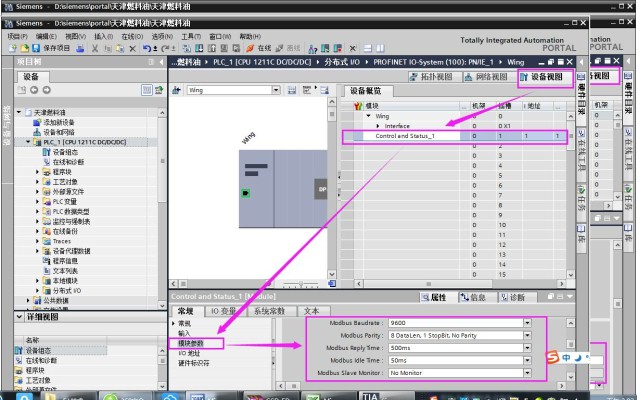Open the Modbus Parity dropdown
Image resolution: width=637 pixels, height=400 pixels.
(x=527, y=335)
